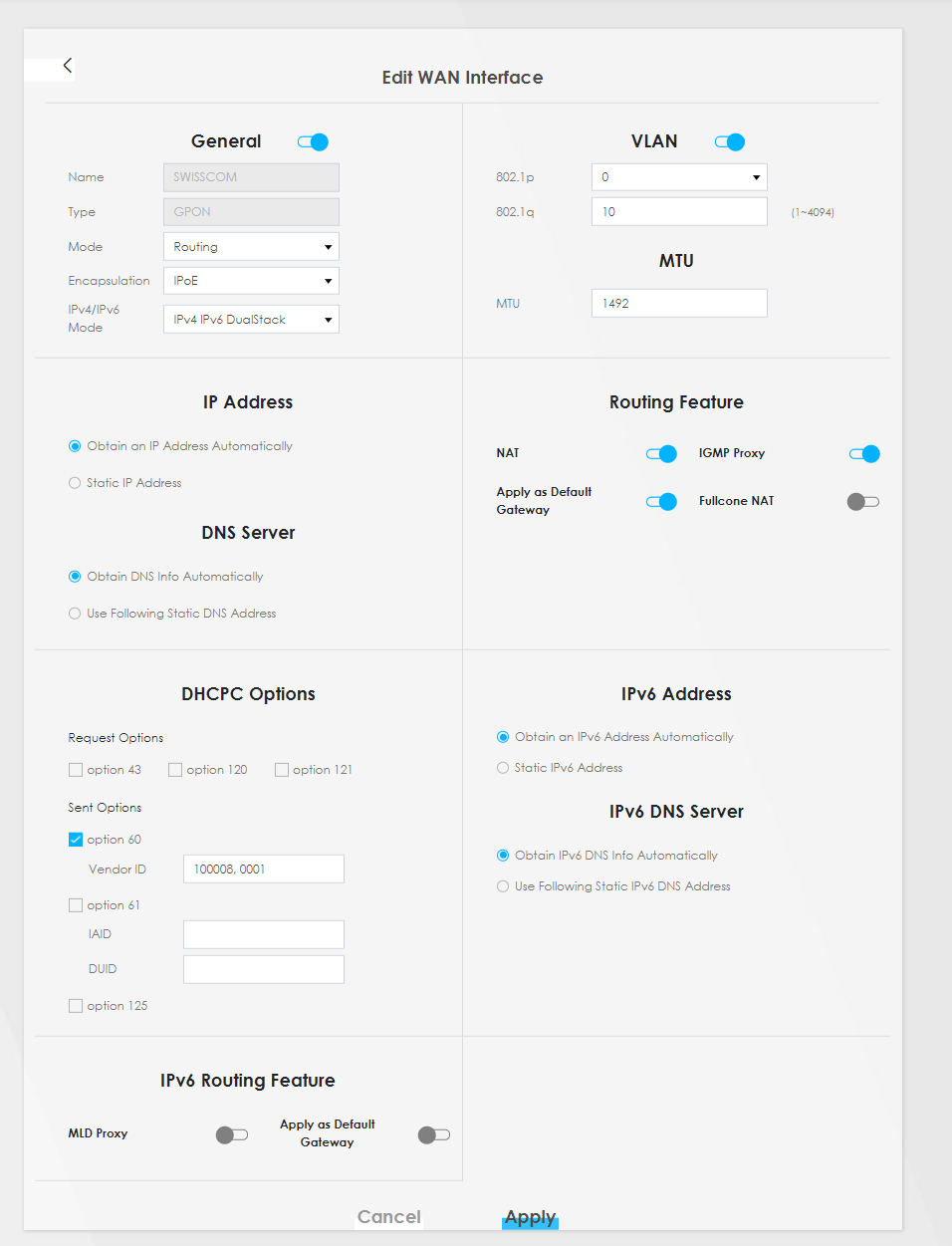
Task: Disable the VLAN toggle
Action: (730, 142)
